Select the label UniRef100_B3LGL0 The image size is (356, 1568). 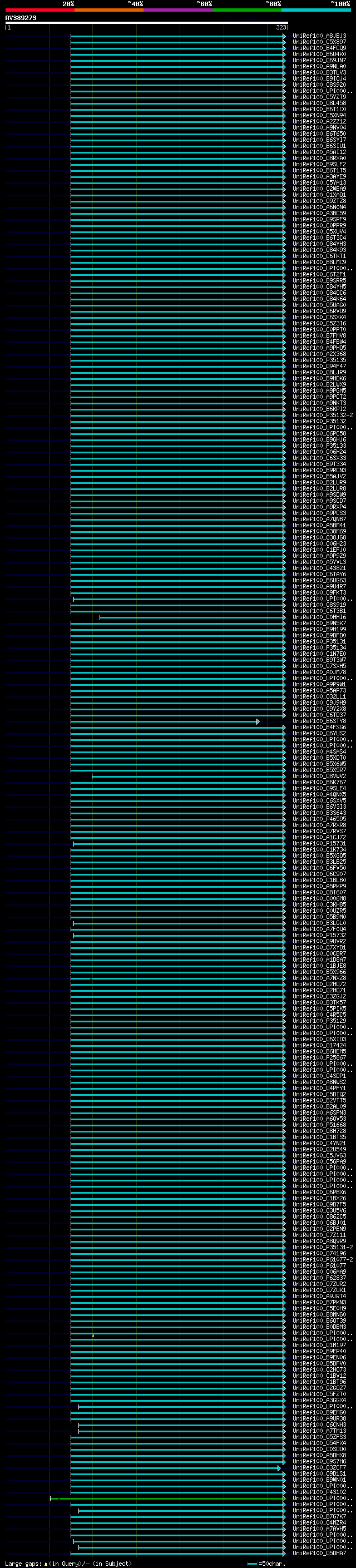point(319,923)
